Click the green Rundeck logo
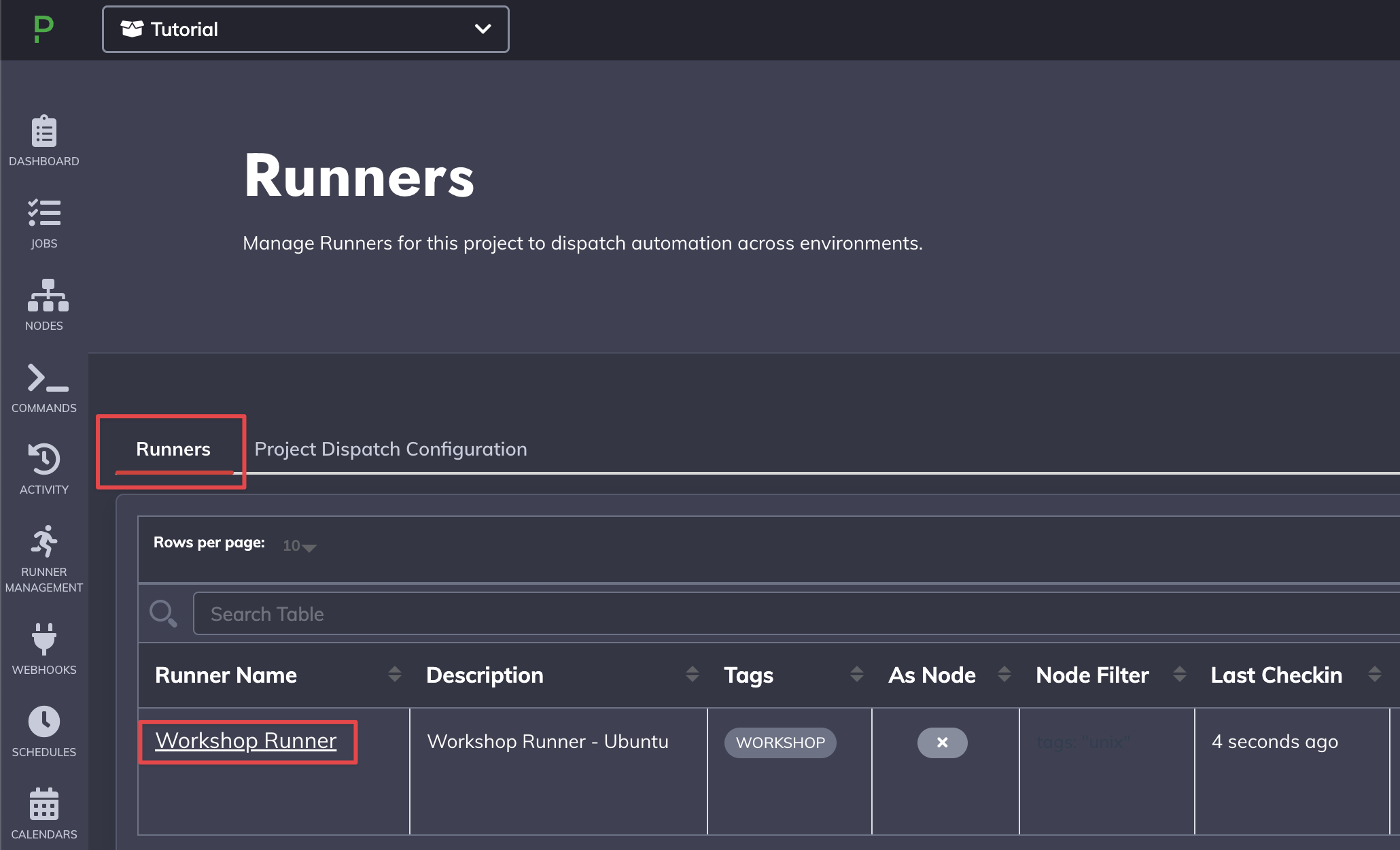This screenshot has width=1400, height=850. point(43,29)
